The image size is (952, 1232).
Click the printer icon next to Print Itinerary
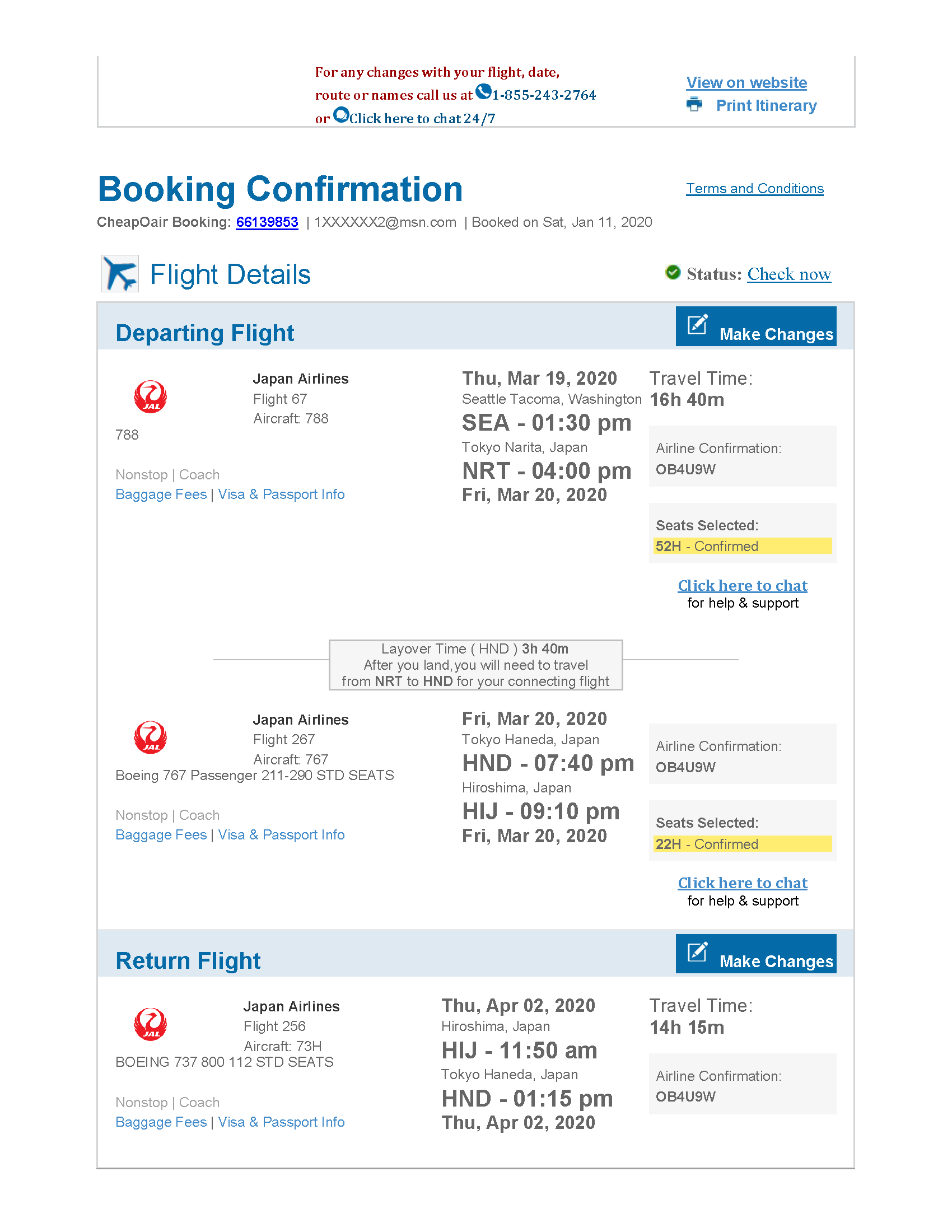tap(694, 105)
